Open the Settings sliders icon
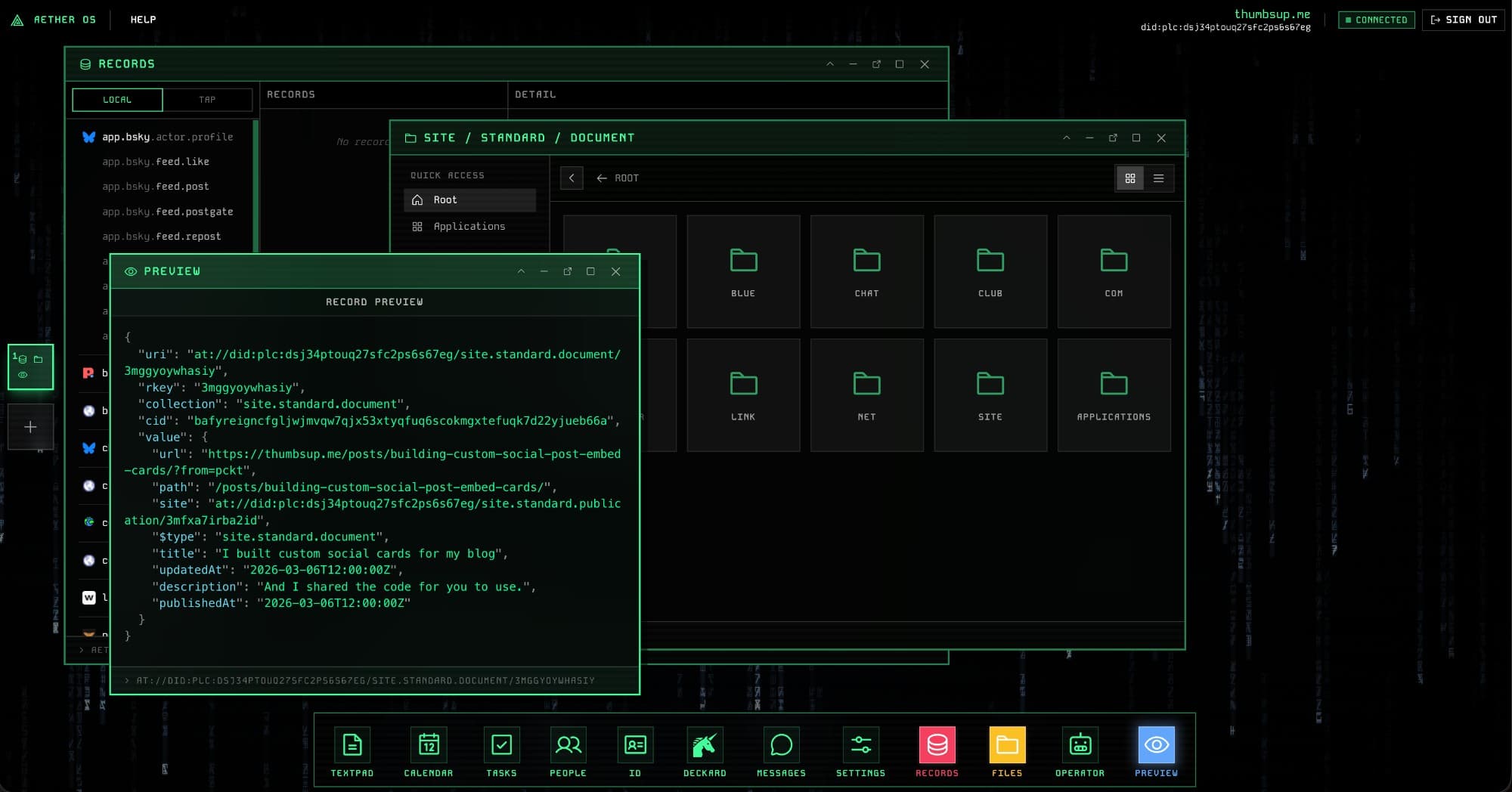This screenshot has width=1512, height=792. [860, 745]
